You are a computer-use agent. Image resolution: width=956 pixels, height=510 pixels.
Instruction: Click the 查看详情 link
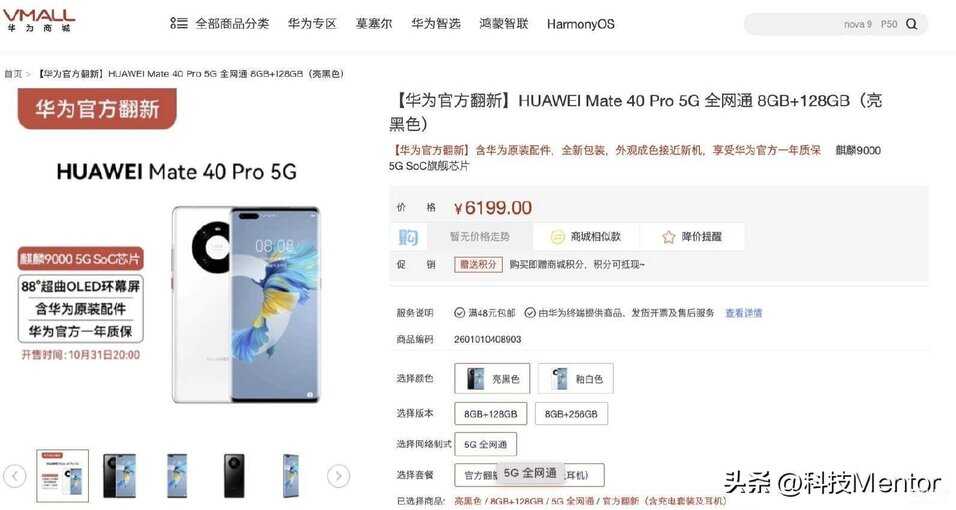744,313
